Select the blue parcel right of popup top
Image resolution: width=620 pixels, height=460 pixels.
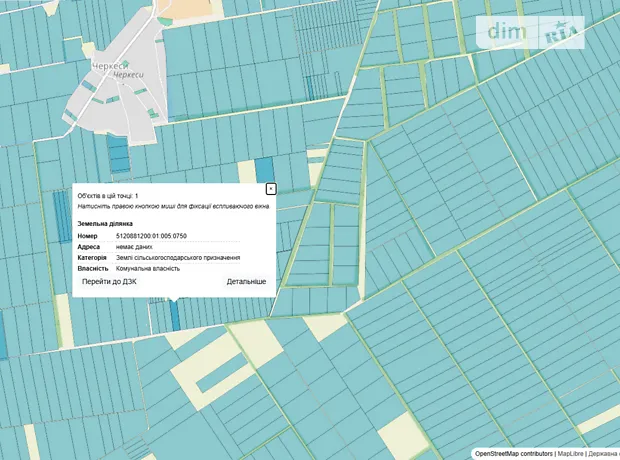tap(264, 171)
